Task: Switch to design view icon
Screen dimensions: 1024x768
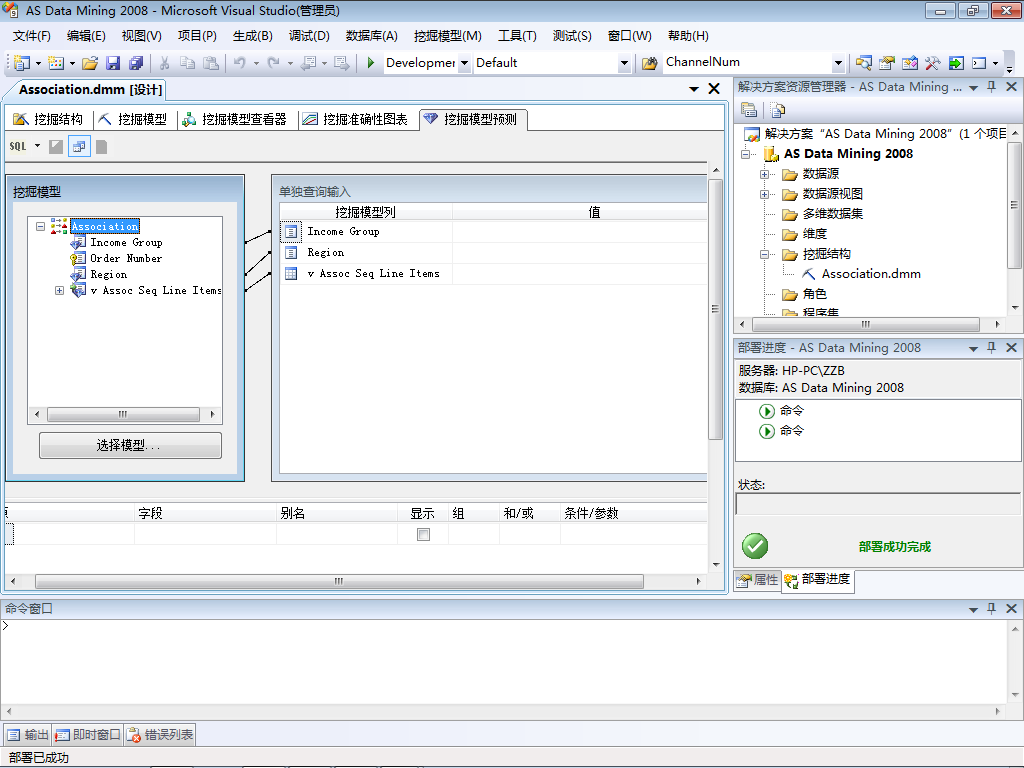Action: [56, 147]
